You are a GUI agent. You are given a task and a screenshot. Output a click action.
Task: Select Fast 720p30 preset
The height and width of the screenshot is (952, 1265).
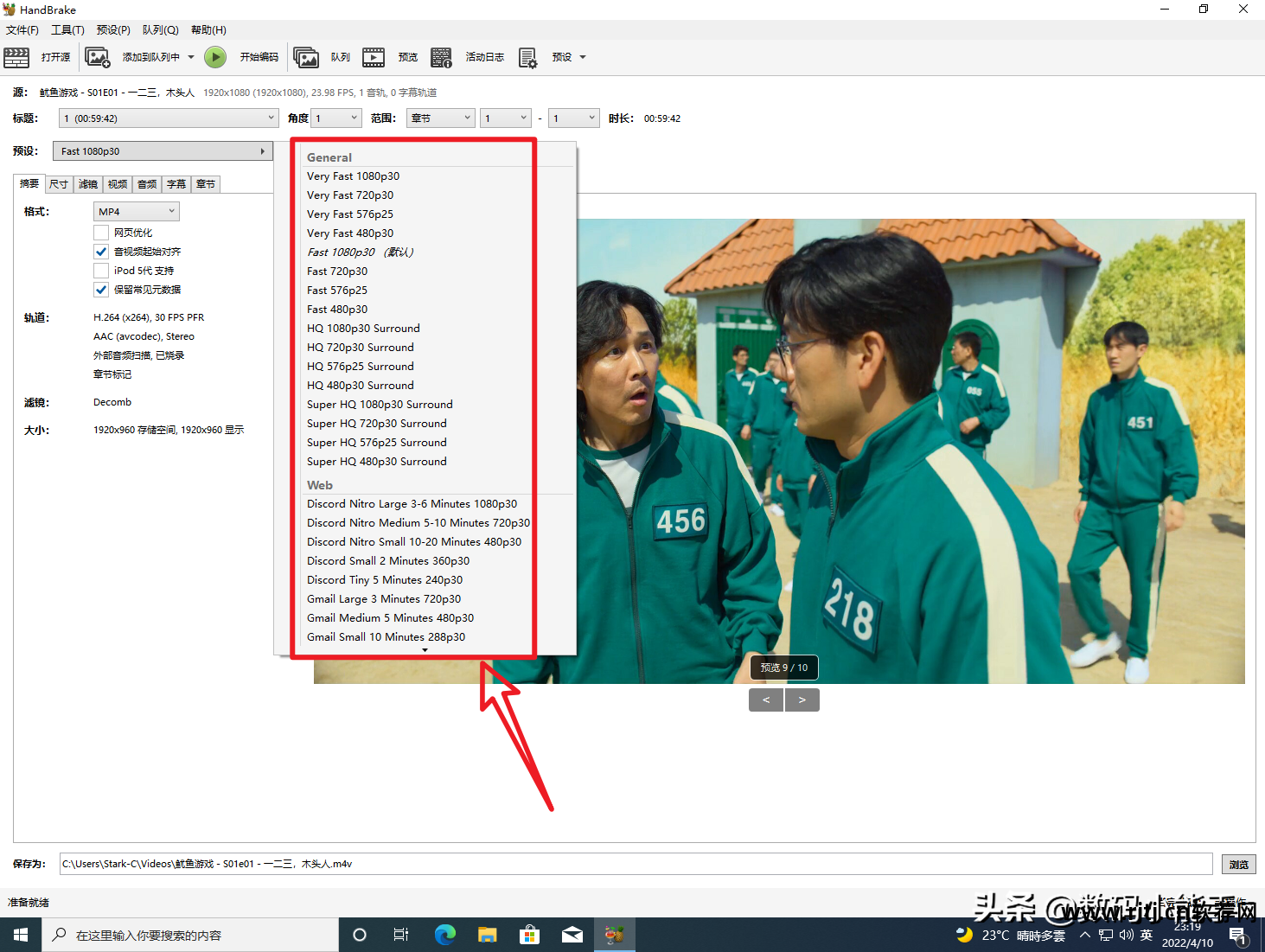(x=337, y=272)
